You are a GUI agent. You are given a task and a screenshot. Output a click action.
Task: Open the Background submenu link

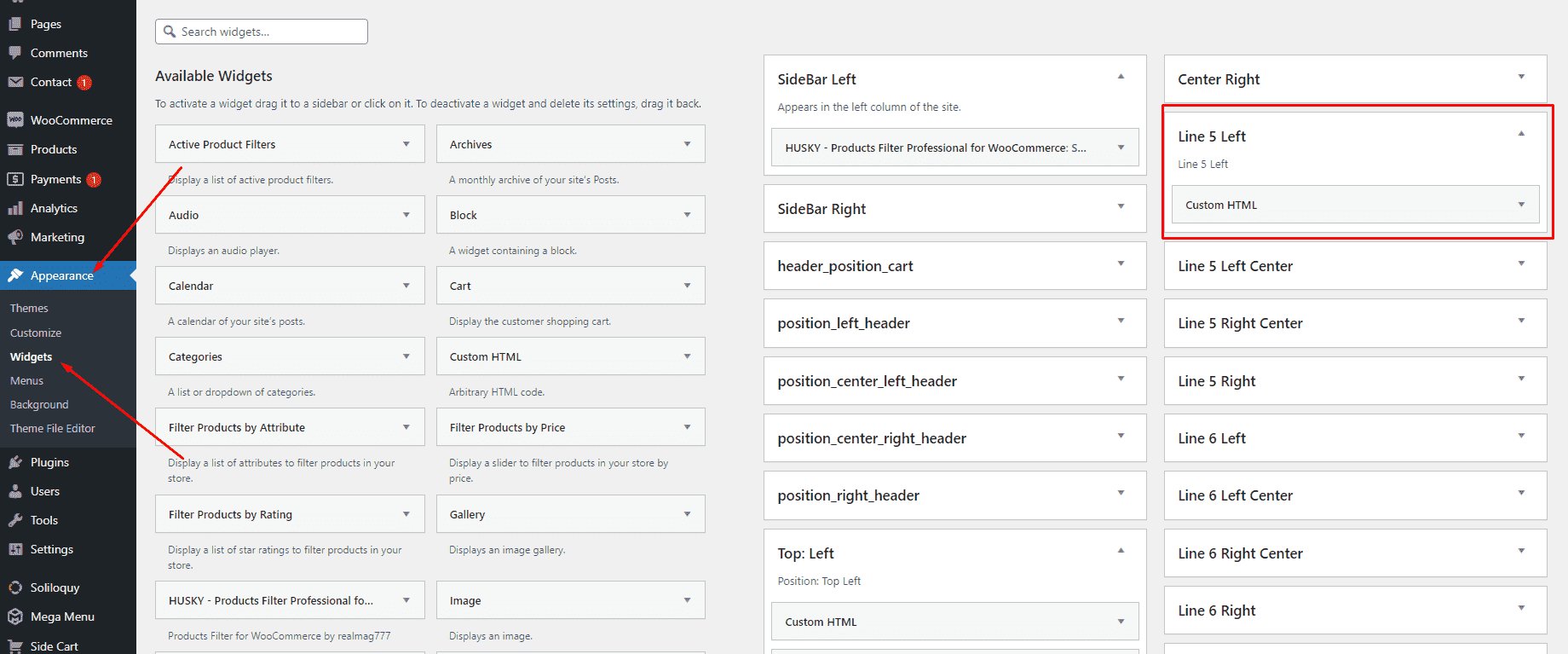click(x=39, y=405)
